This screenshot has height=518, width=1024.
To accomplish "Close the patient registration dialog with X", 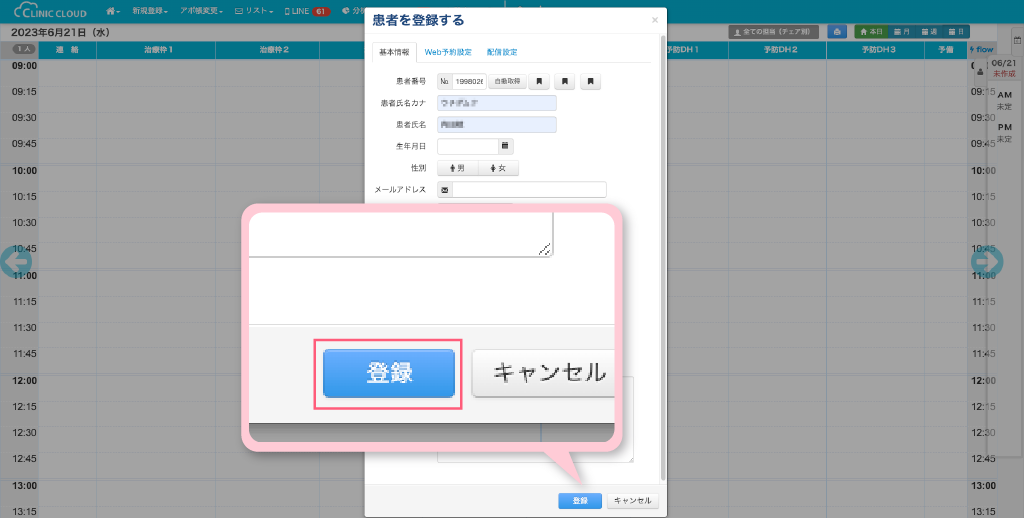I will tap(655, 20).
